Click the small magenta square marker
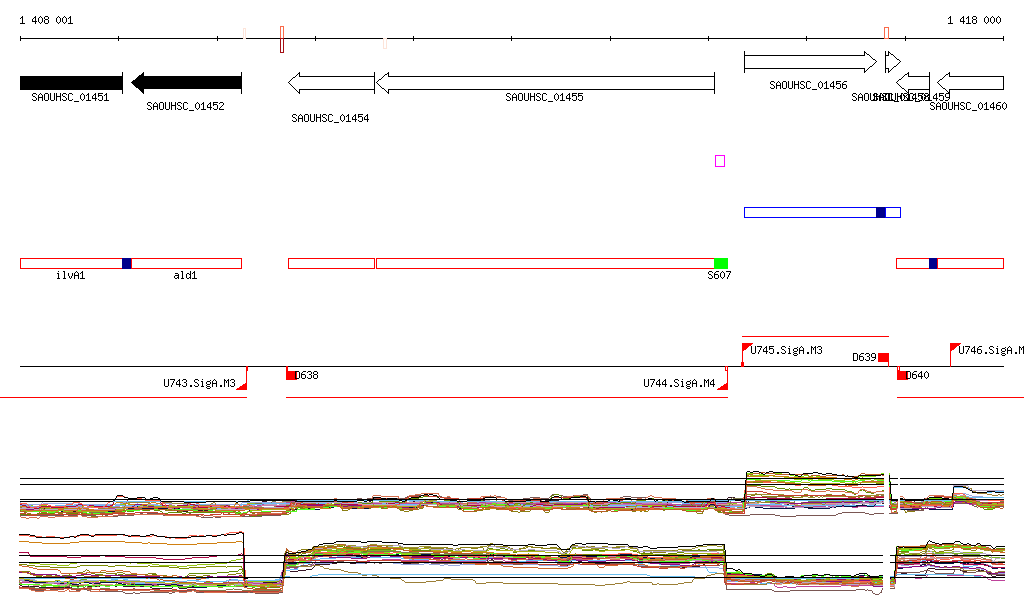Screen dimensions: 1024x611 pyautogui.click(x=720, y=161)
